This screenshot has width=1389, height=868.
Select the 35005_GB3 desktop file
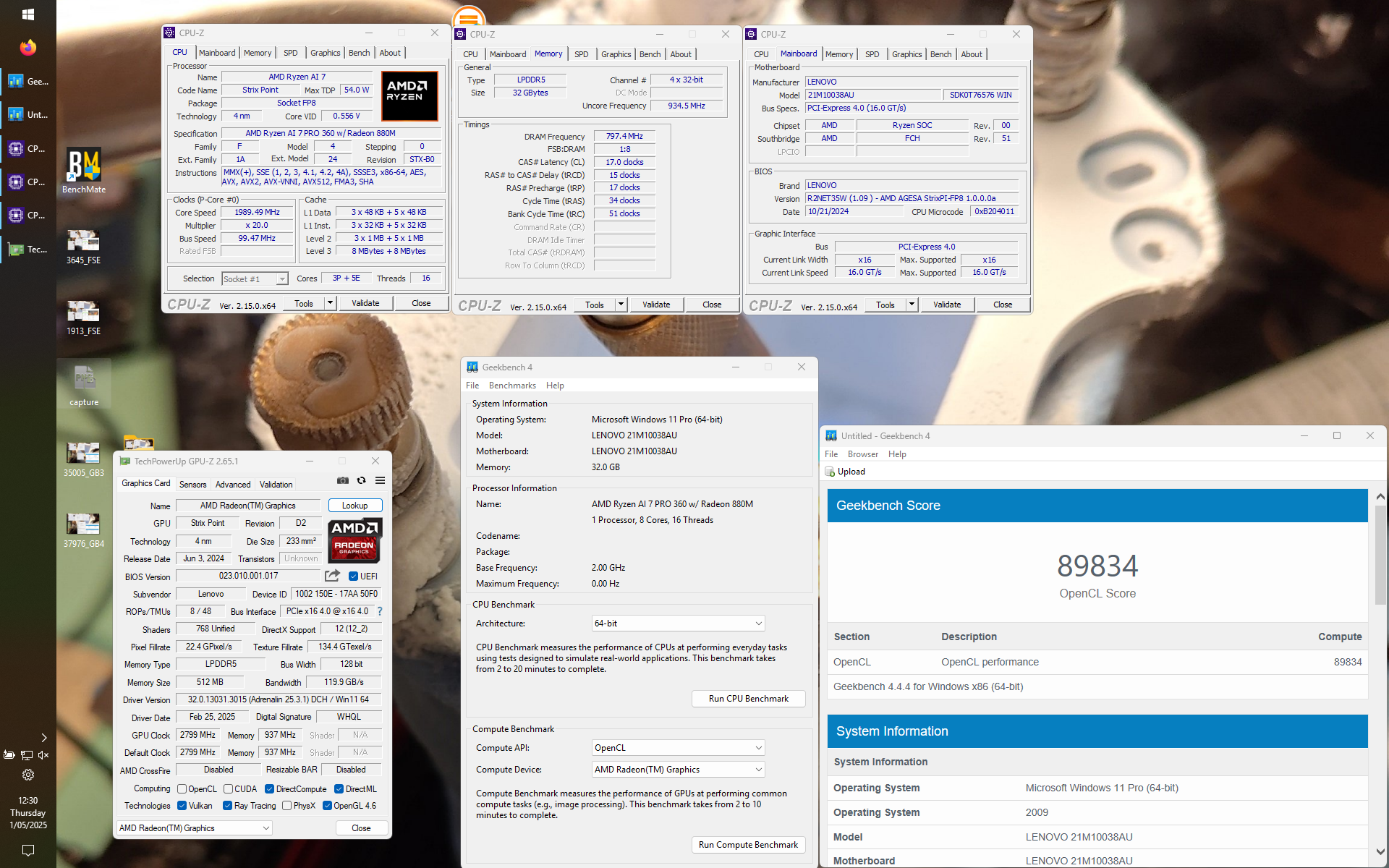tap(83, 459)
